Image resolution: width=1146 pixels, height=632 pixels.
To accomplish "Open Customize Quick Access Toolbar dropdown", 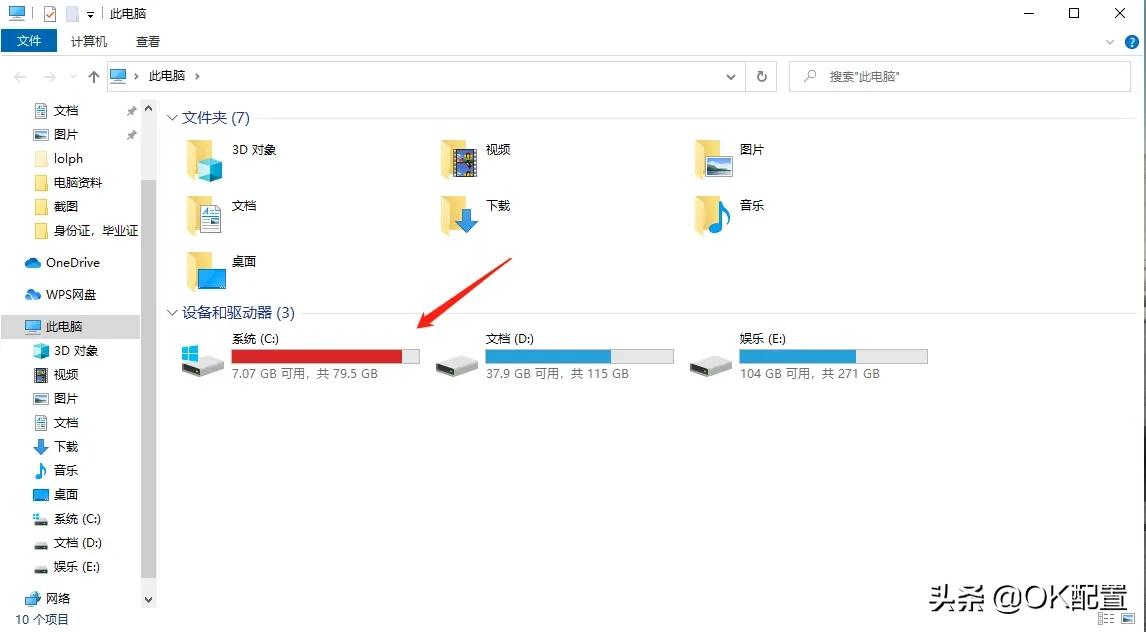I will pyautogui.click(x=90, y=15).
